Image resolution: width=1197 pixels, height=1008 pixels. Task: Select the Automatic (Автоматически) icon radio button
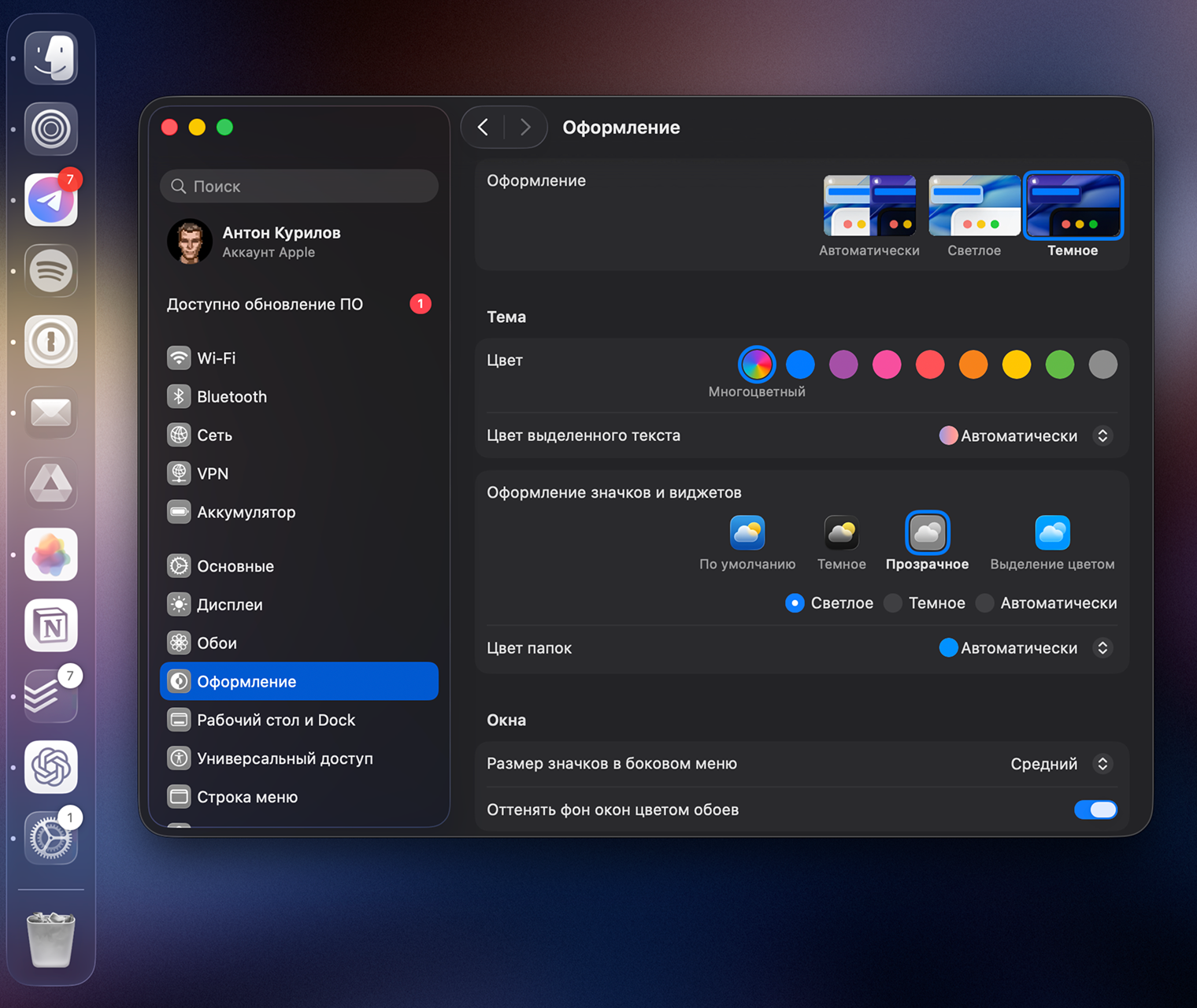tap(984, 603)
